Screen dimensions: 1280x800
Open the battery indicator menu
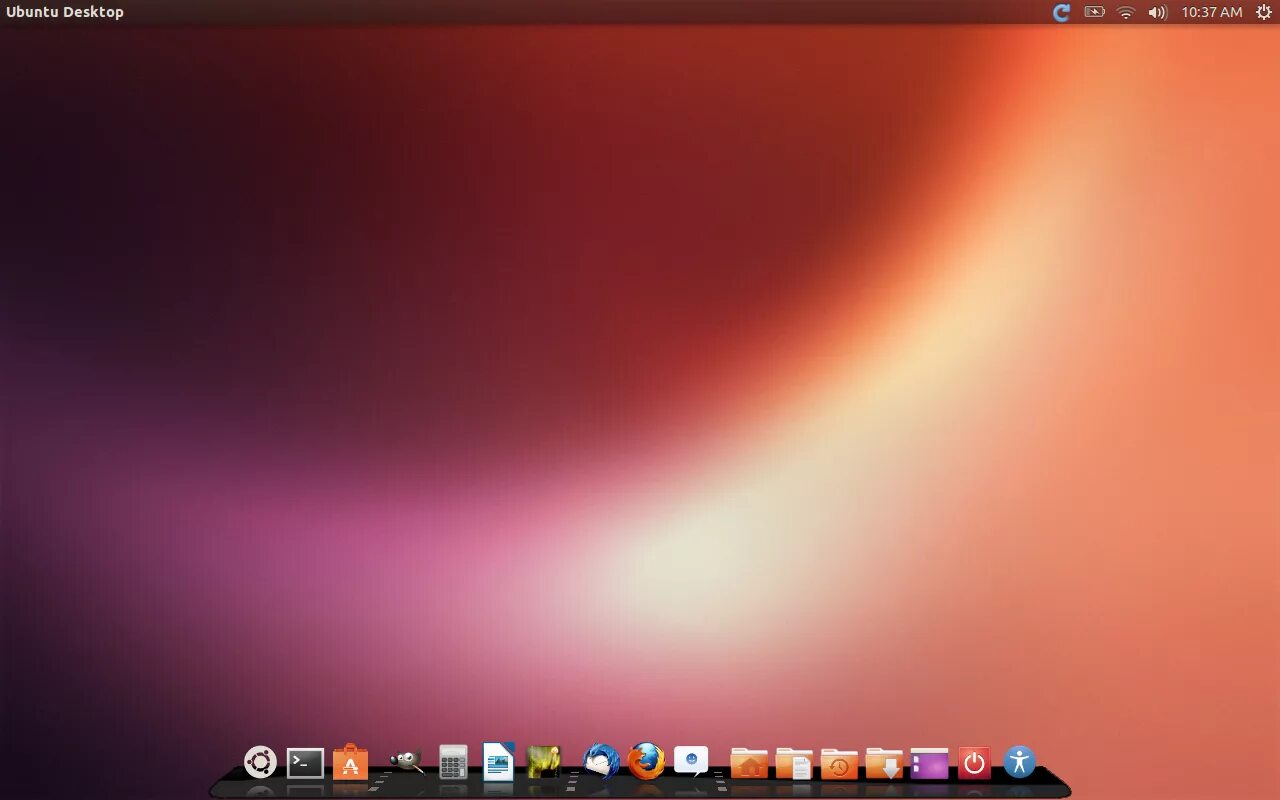point(1095,12)
